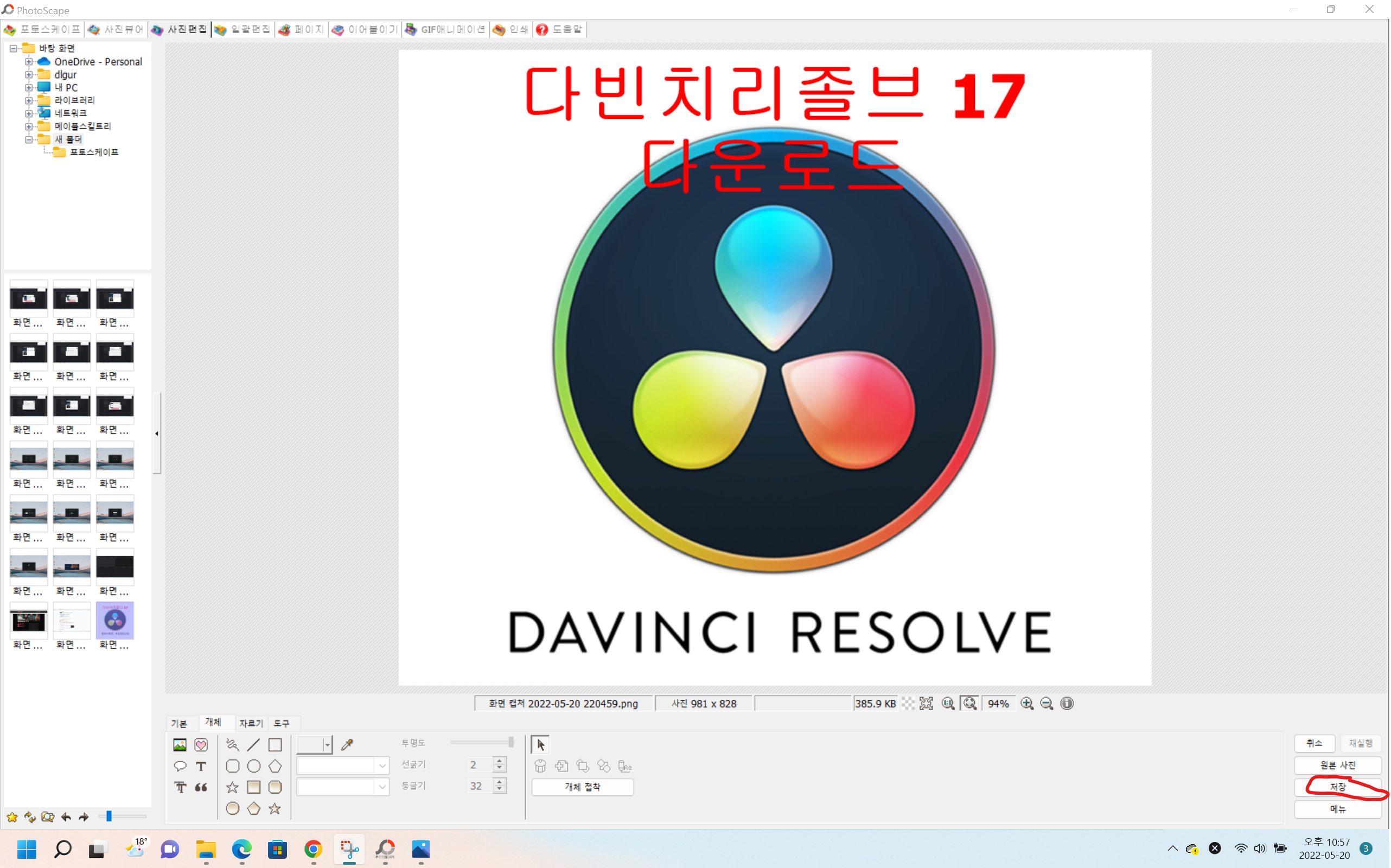1391x868 pixels.
Task: Open the 도움말 help tab
Action: point(560,29)
